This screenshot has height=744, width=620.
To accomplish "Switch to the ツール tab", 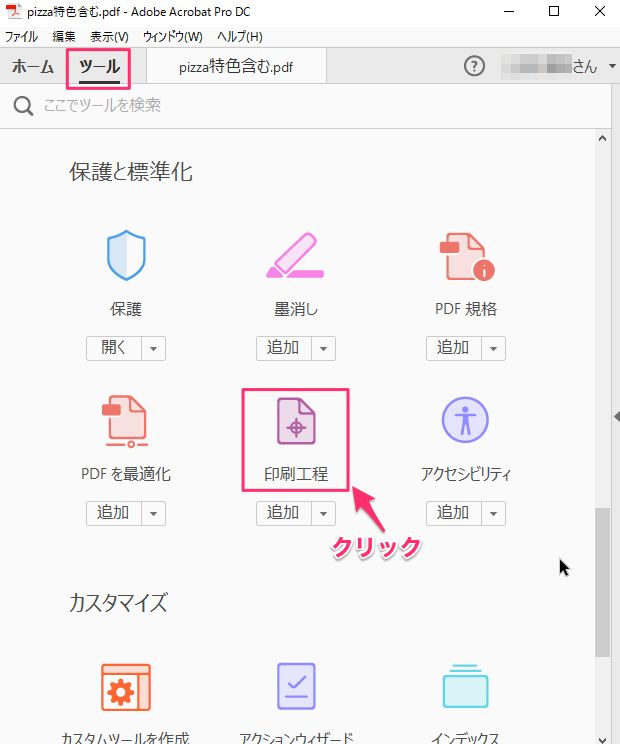I will point(99,66).
